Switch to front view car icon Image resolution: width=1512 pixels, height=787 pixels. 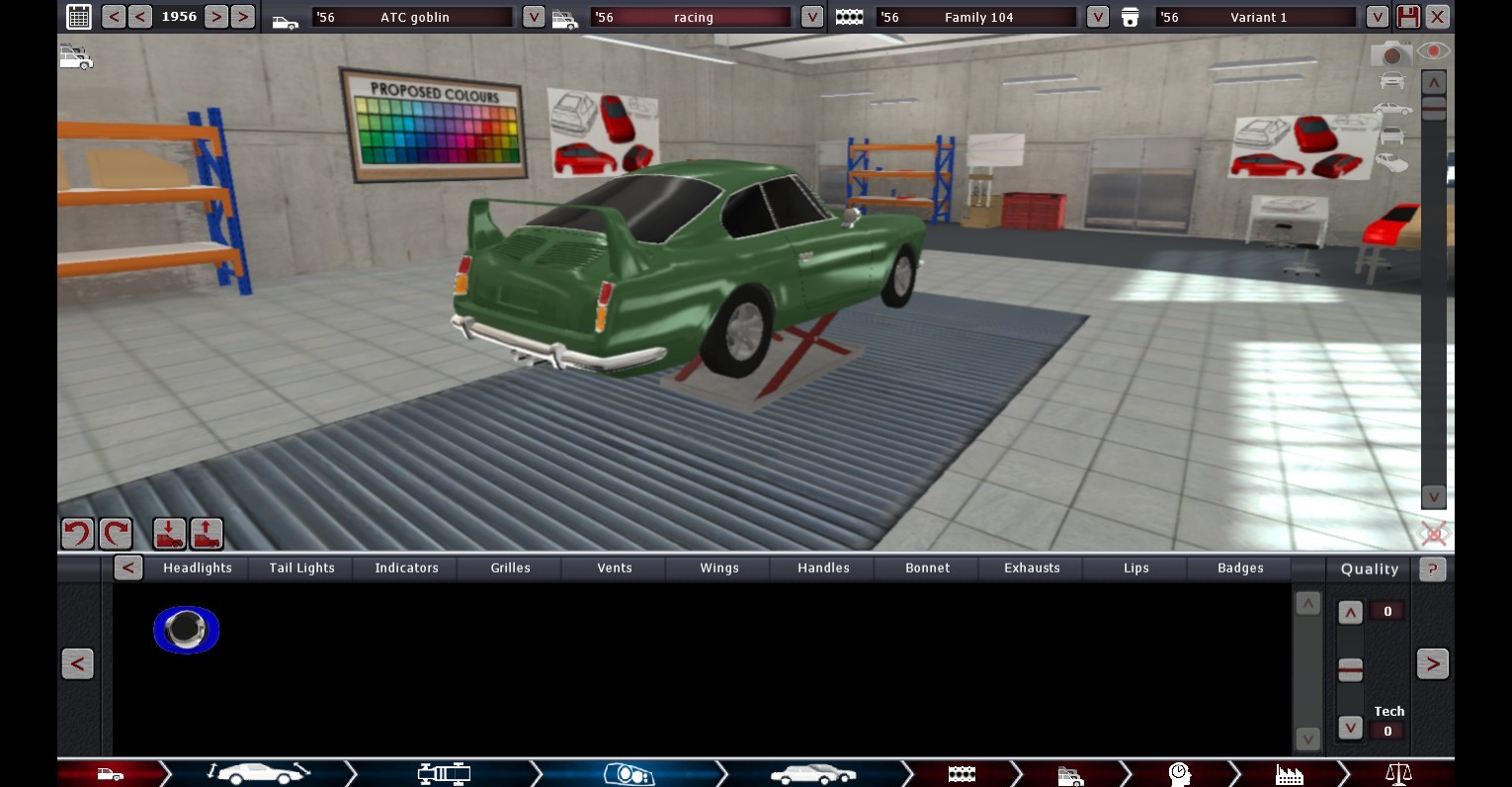[x=1391, y=81]
